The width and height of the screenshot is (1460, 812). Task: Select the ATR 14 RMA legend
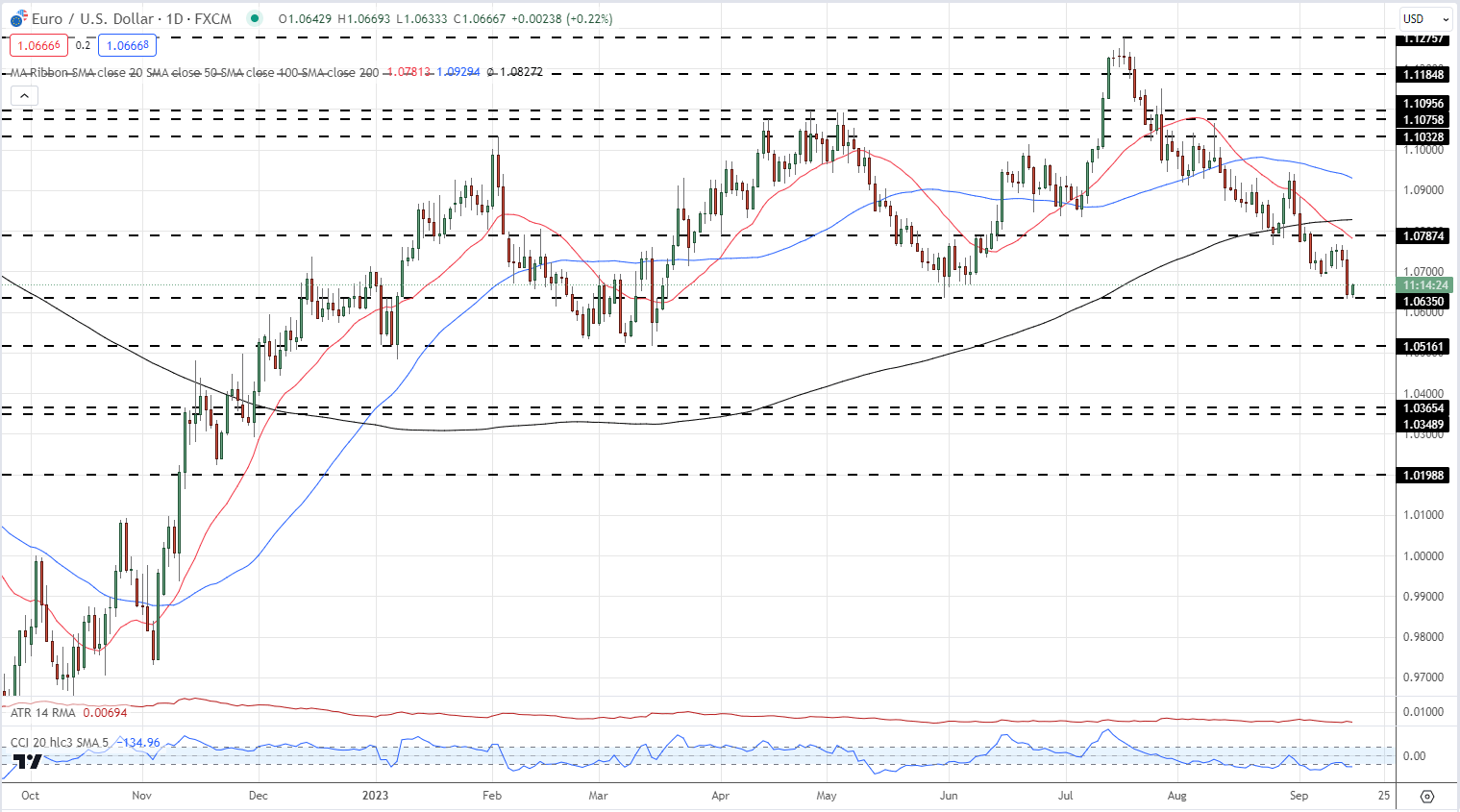44,712
